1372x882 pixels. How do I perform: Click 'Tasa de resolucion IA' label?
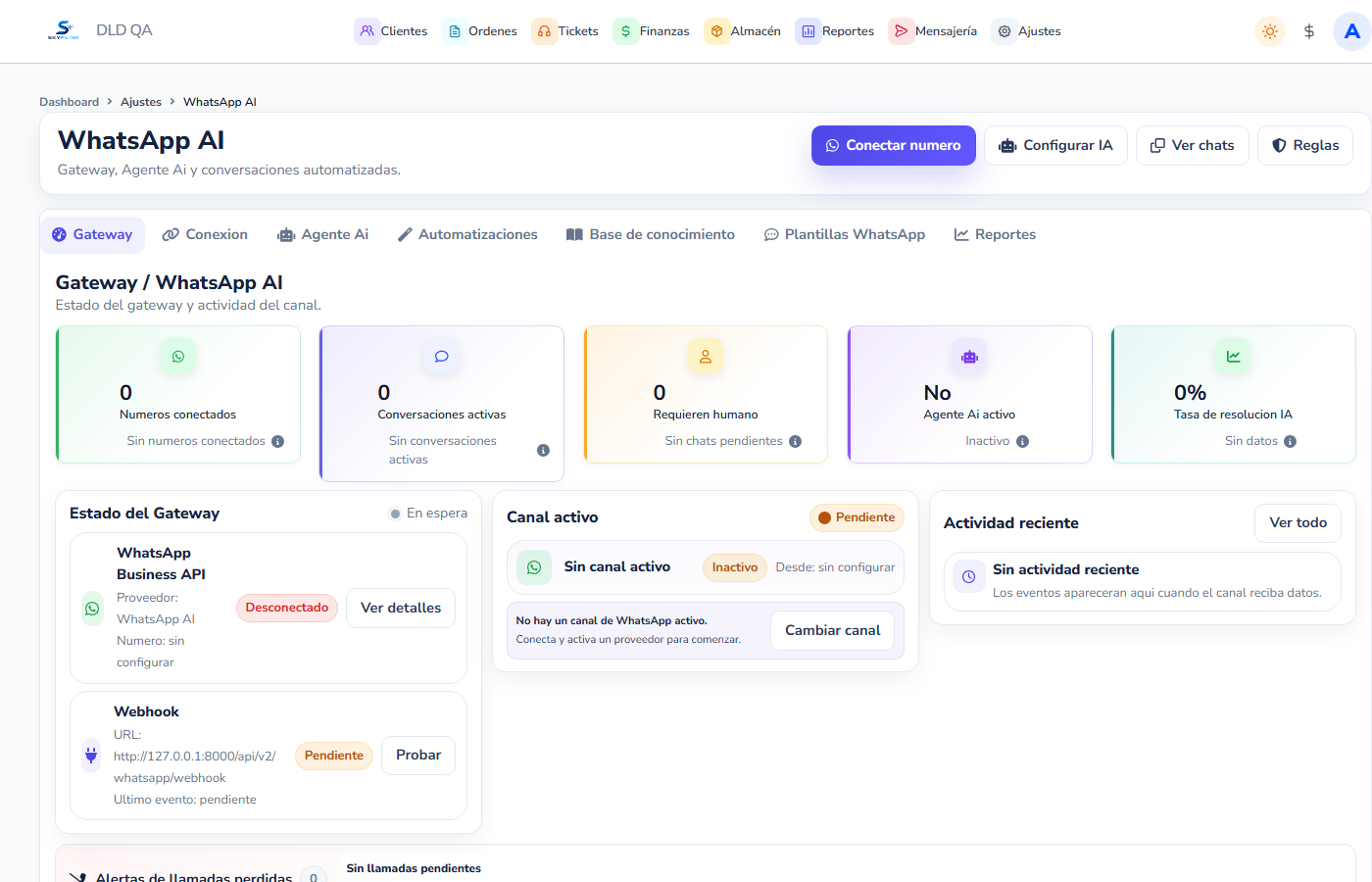coord(1233,415)
